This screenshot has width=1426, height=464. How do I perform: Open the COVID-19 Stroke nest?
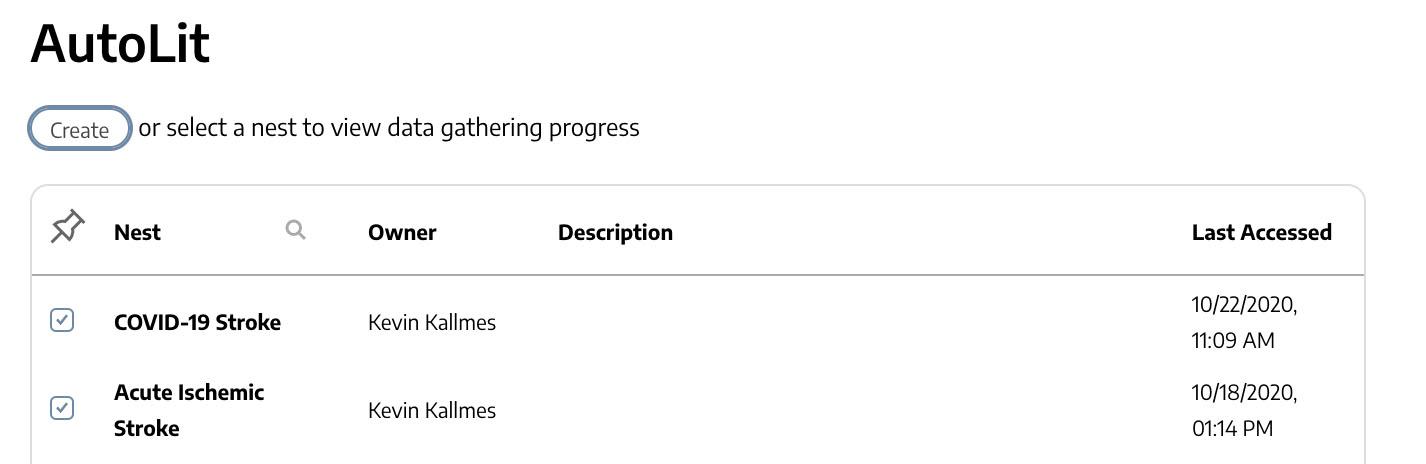197,322
